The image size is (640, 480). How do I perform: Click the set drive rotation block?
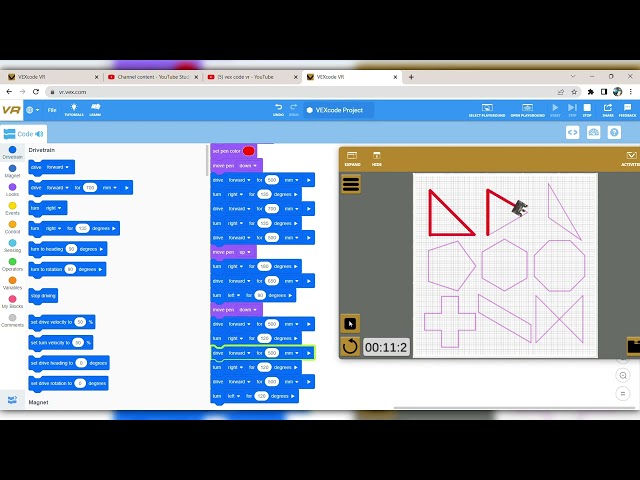[69, 383]
